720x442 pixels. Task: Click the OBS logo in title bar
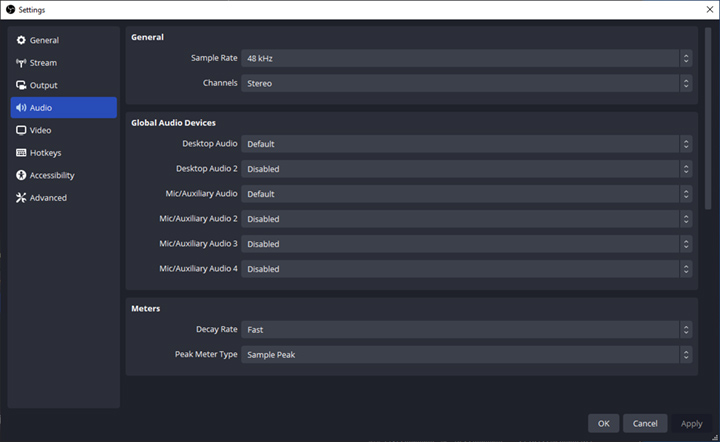pos(11,10)
